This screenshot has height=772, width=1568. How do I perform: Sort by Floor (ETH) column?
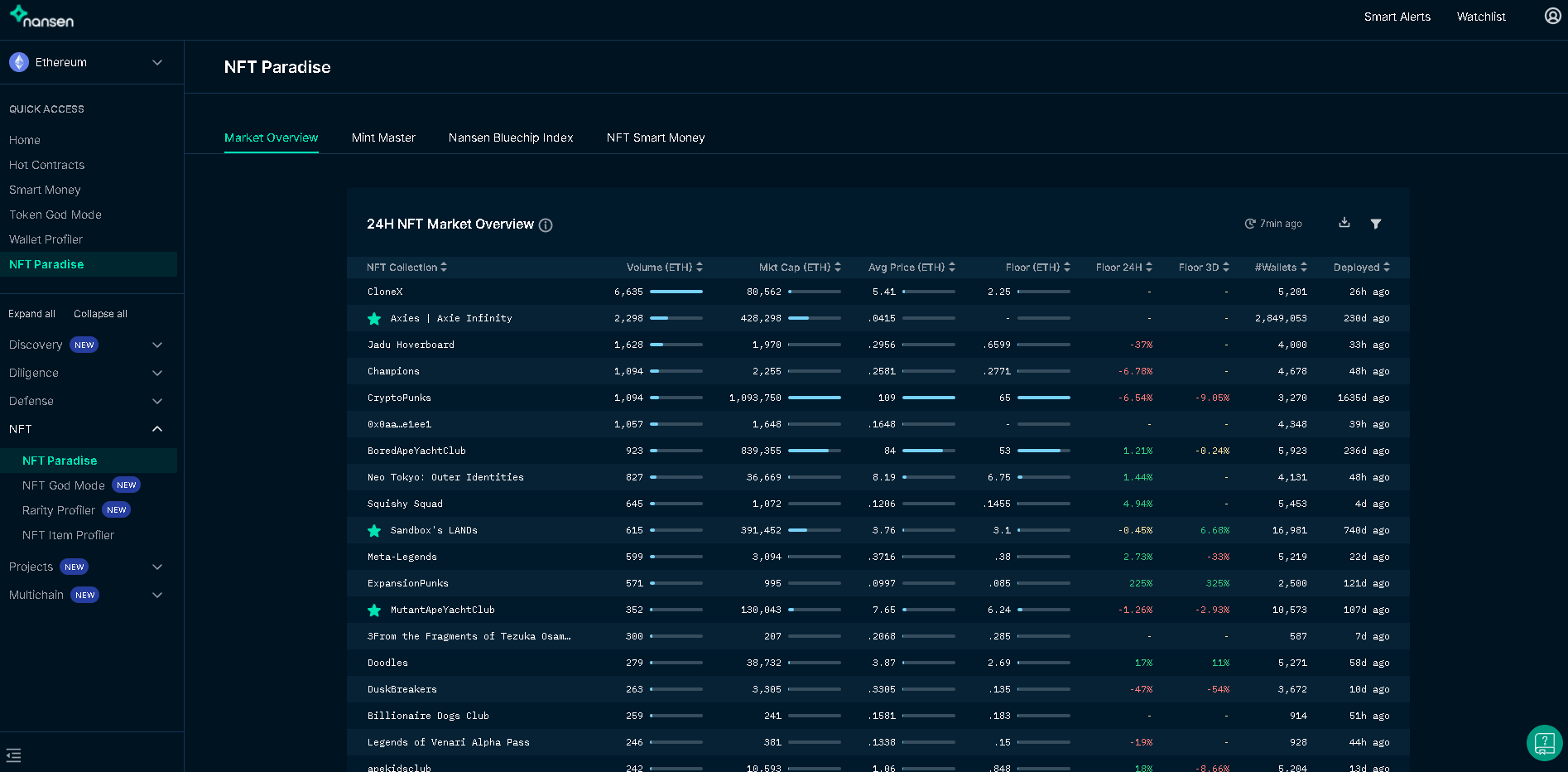click(x=1038, y=267)
